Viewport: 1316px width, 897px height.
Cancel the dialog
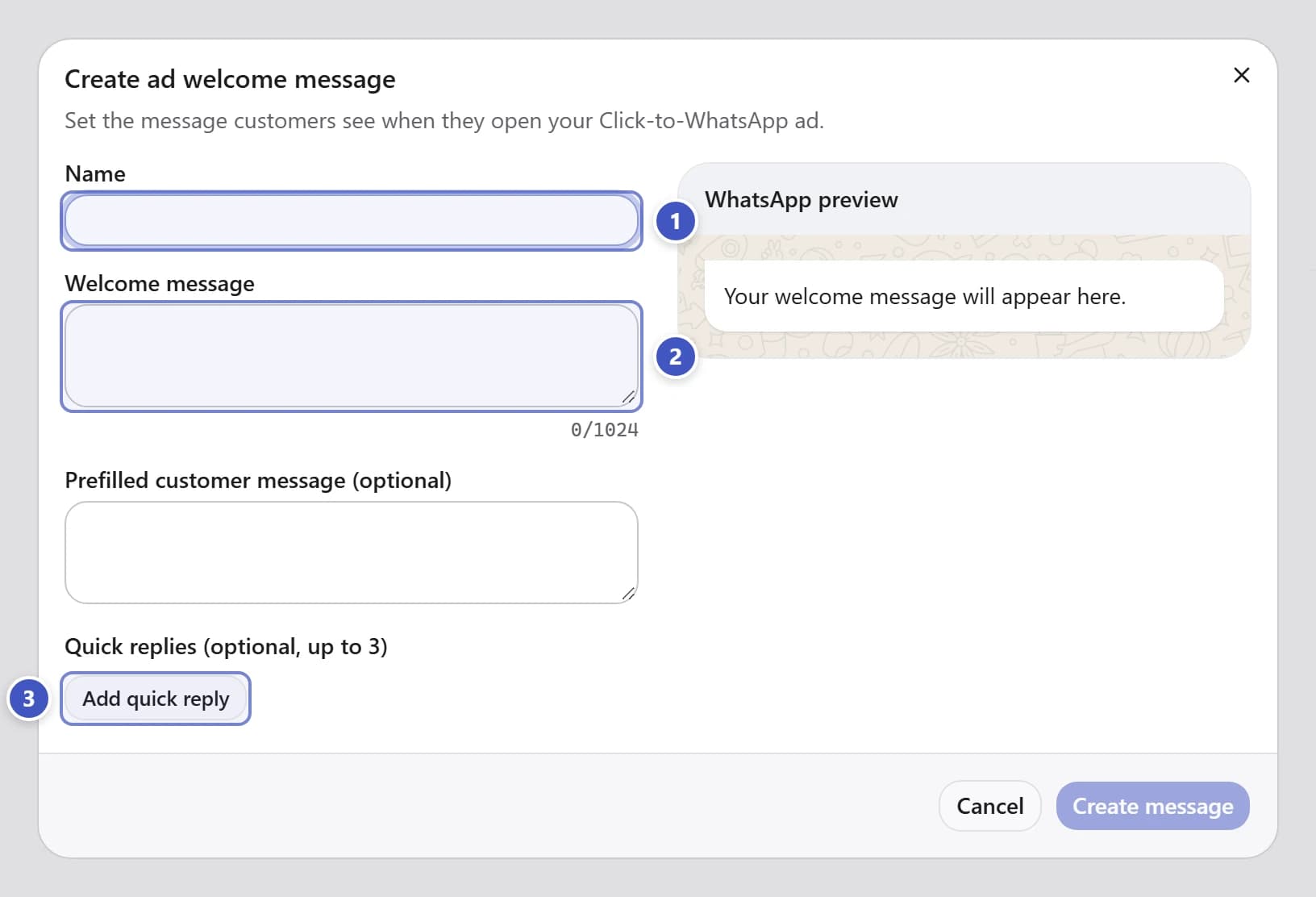[x=989, y=806]
